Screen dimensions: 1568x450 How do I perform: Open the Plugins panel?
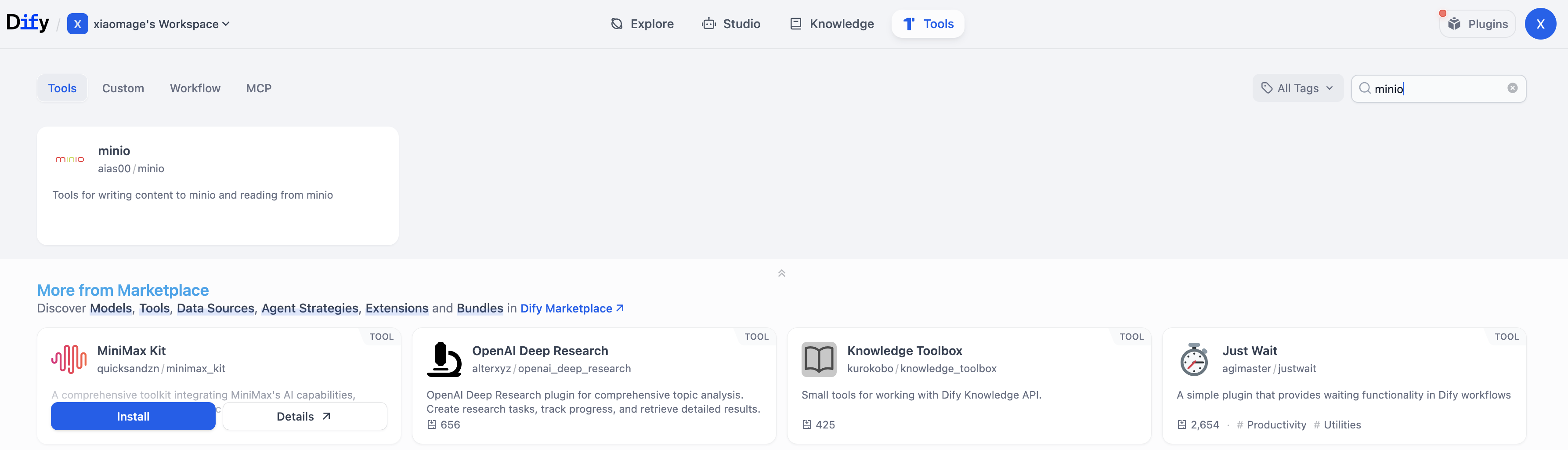tap(1478, 24)
